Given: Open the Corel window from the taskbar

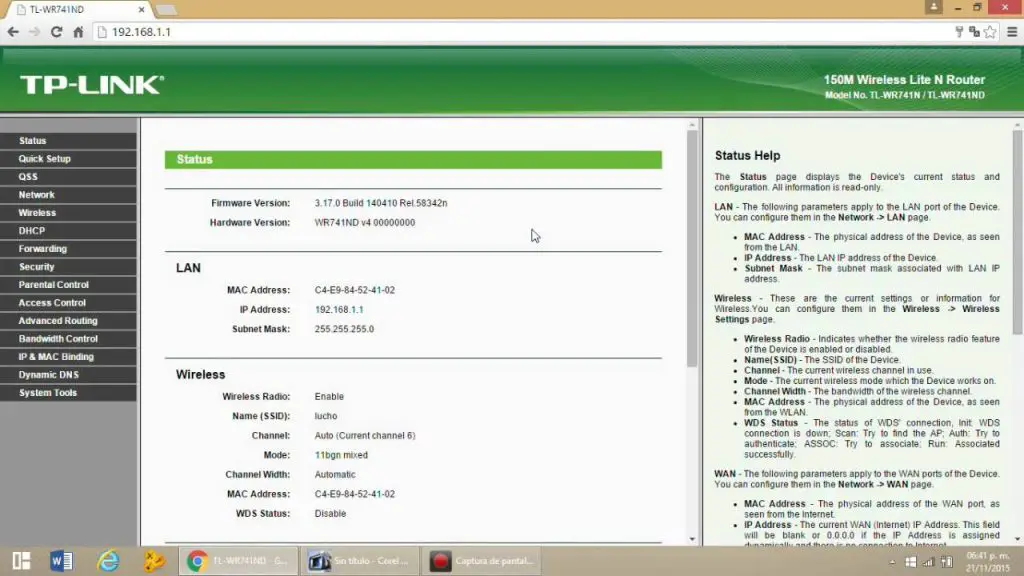Looking at the screenshot, I should click(360, 560).
